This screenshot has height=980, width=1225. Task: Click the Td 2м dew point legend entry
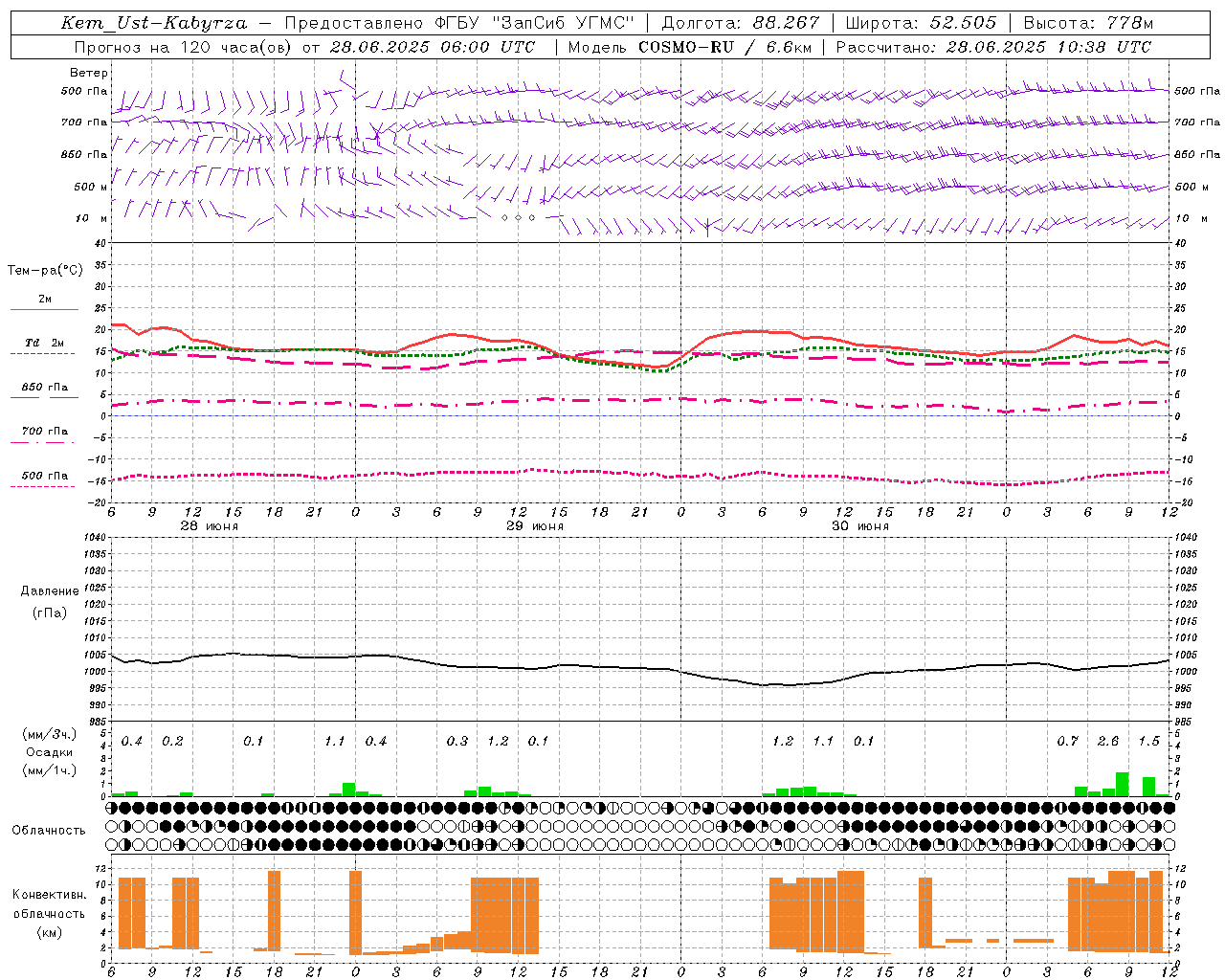[44, 343]
